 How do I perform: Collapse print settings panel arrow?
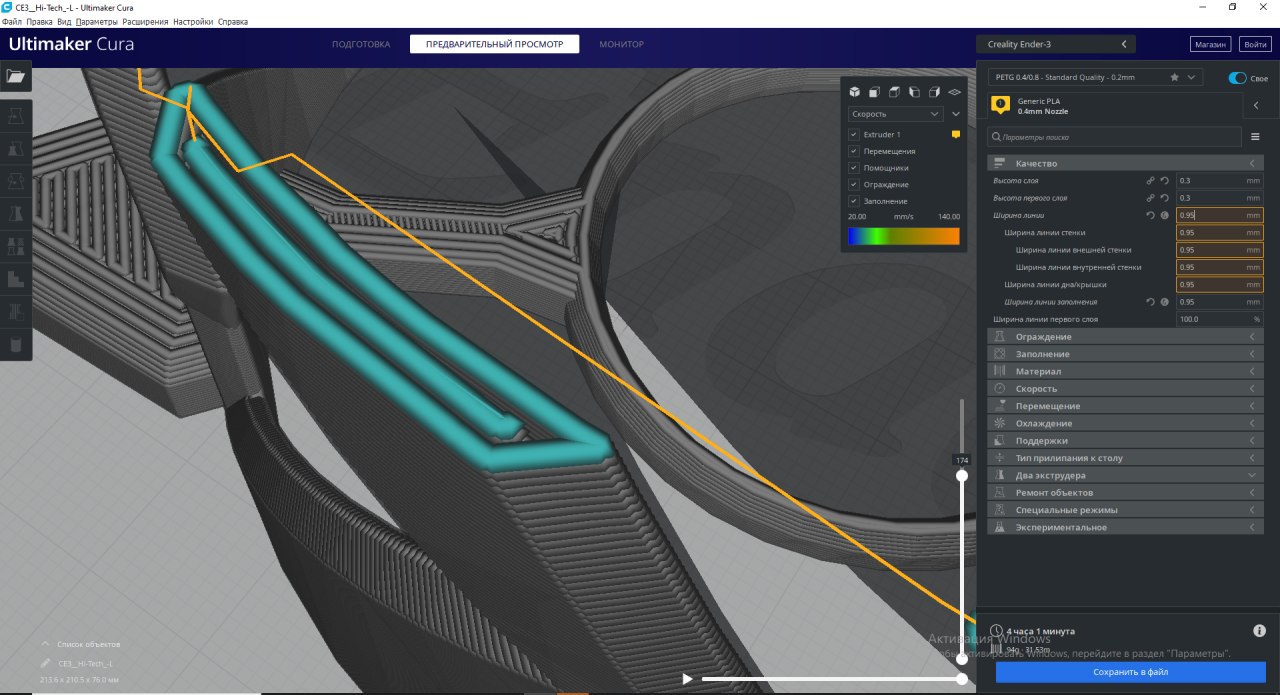click(1256, 105)
